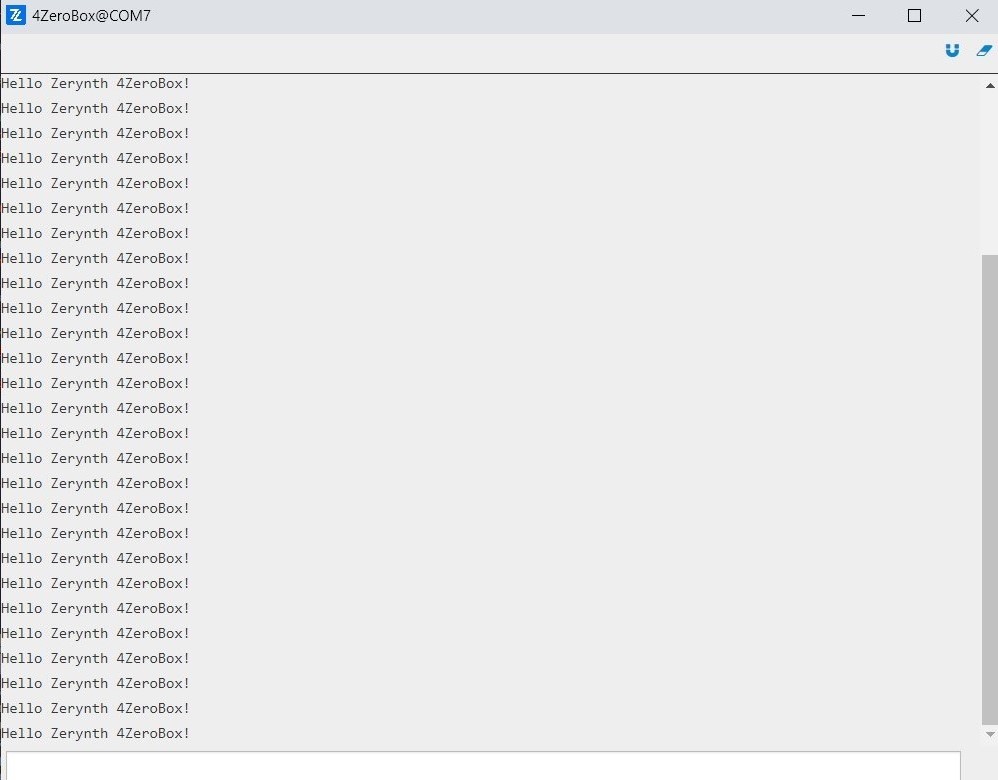Clear console with the eraser icon
This screenshot has width=998, height=780.
(985, 50)
